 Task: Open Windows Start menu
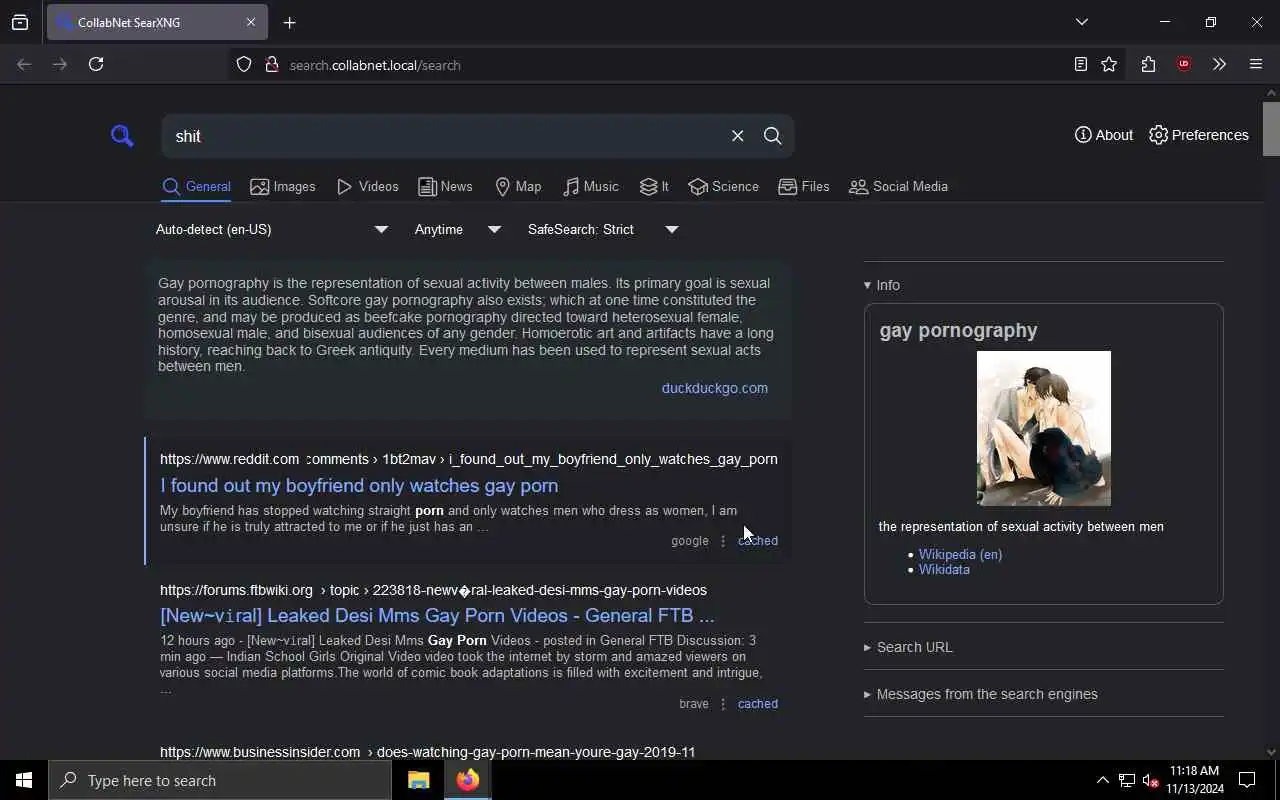pos(24,780)
